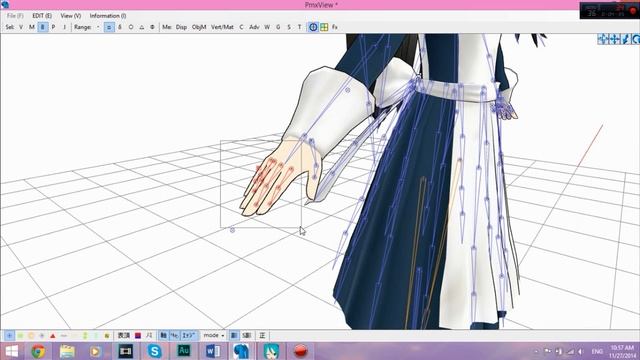Toggle bone selection B button

point(42,27)
